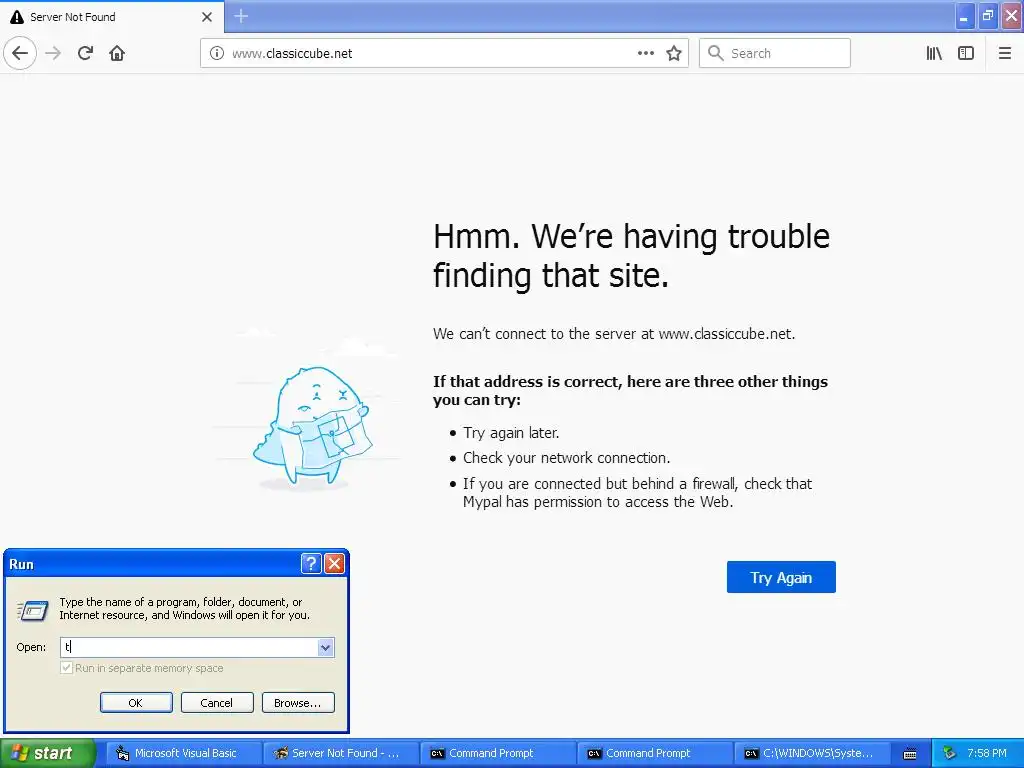
Task: Open the Windows Start menu
Action: click(47, 753)
